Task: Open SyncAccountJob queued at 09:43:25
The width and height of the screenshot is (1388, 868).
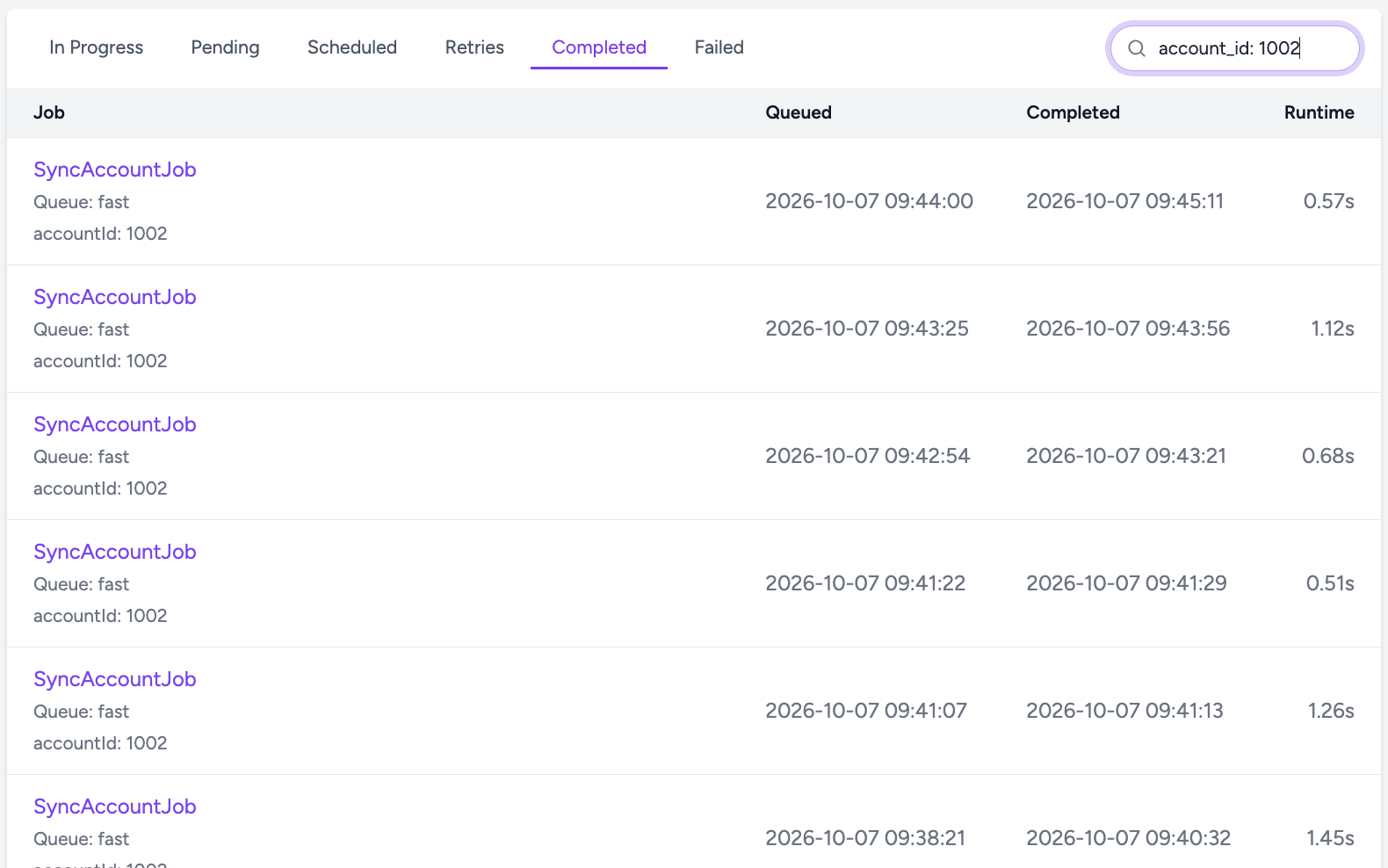Action: 115,297
